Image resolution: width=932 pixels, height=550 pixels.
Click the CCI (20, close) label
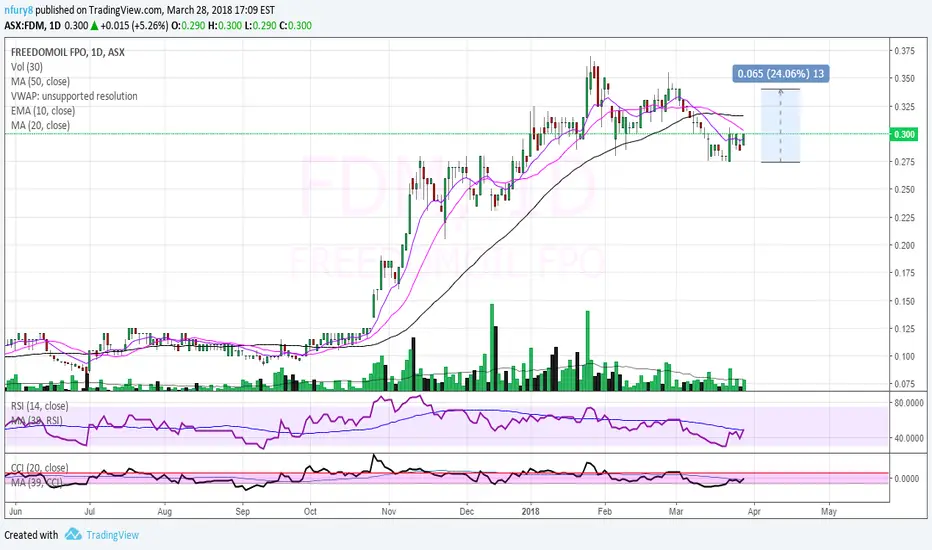pos(39,468)
